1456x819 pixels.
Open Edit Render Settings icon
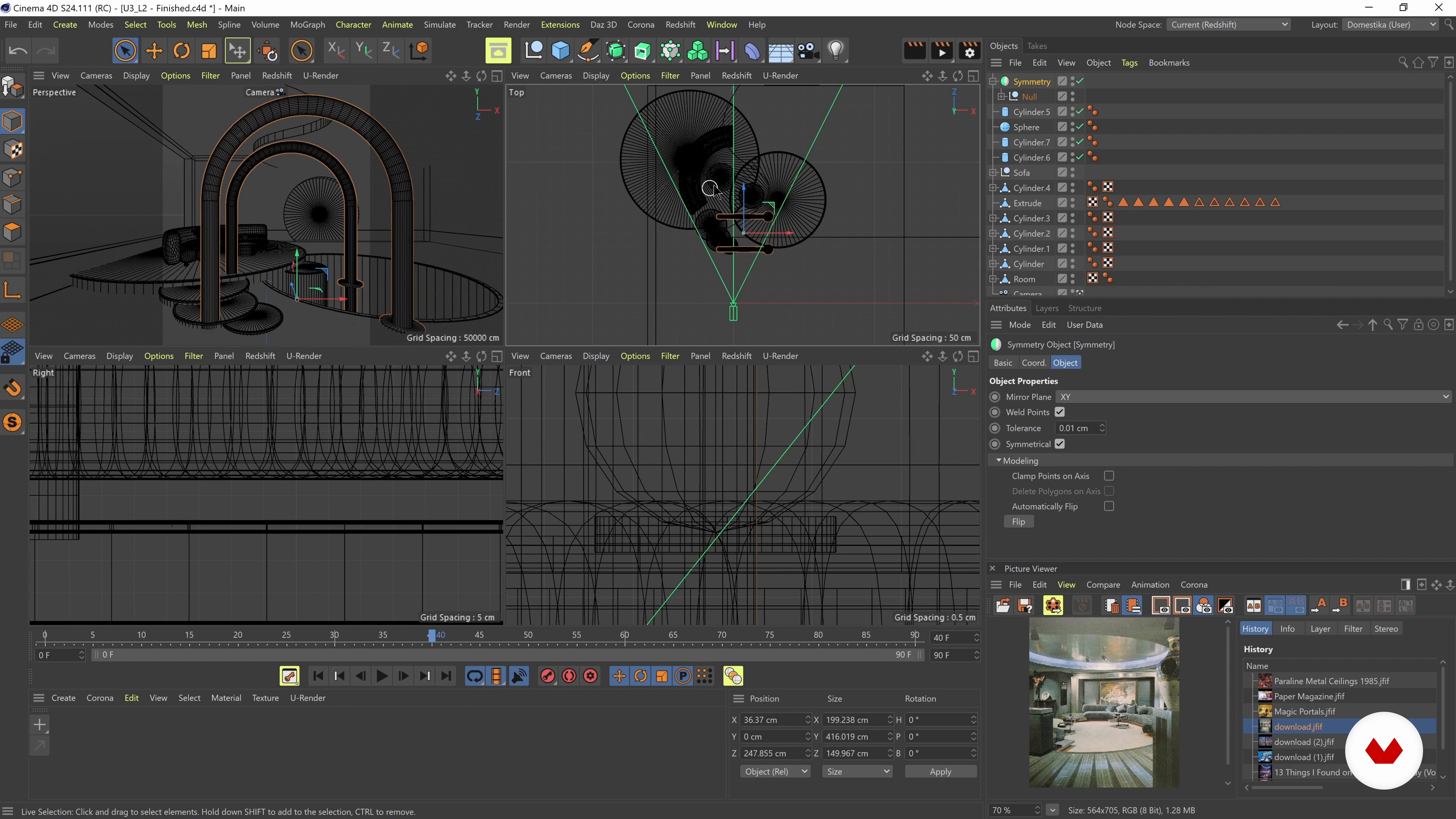(x=970, y=51)
